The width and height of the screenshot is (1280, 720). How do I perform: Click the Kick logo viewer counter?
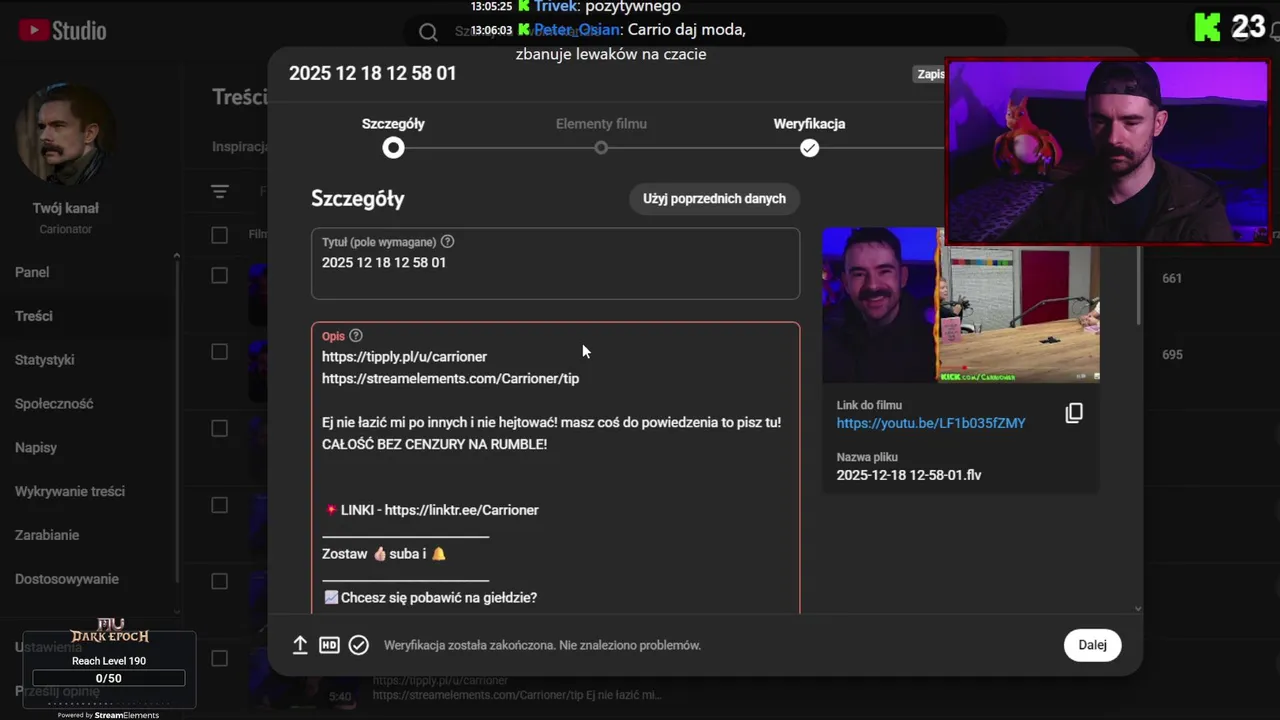1231,27
